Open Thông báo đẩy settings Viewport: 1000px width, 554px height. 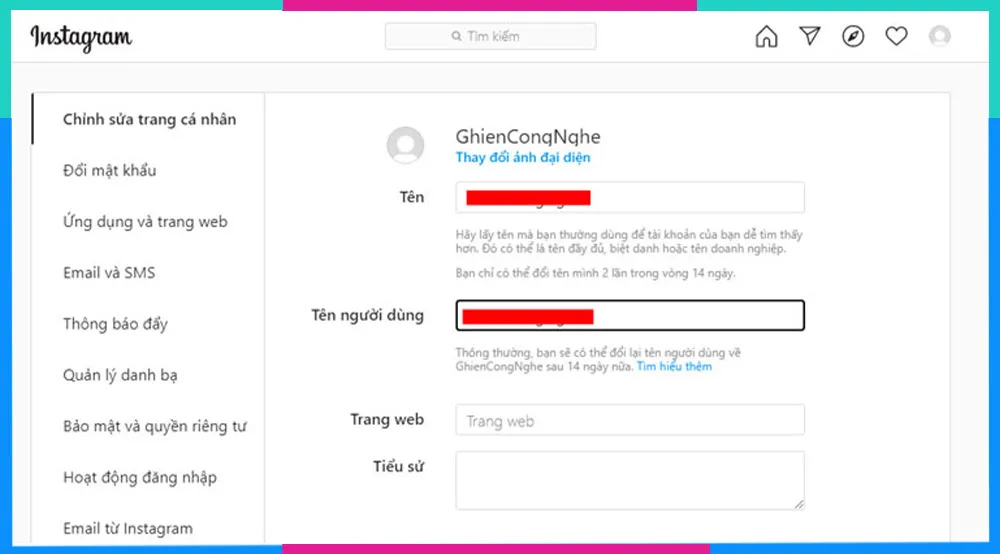tap(115, 324)
